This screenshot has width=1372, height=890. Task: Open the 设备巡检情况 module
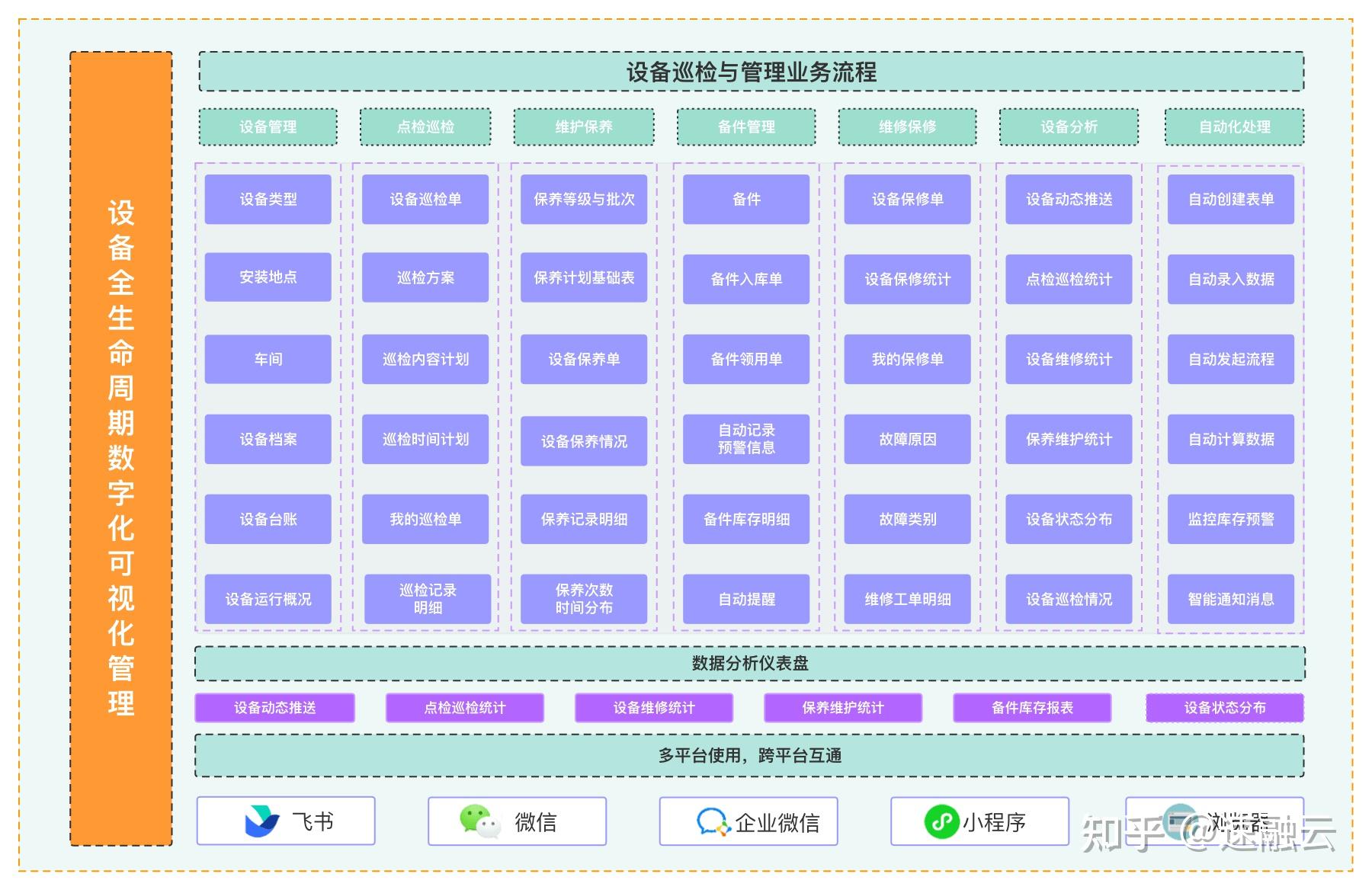click(1069, 599)
